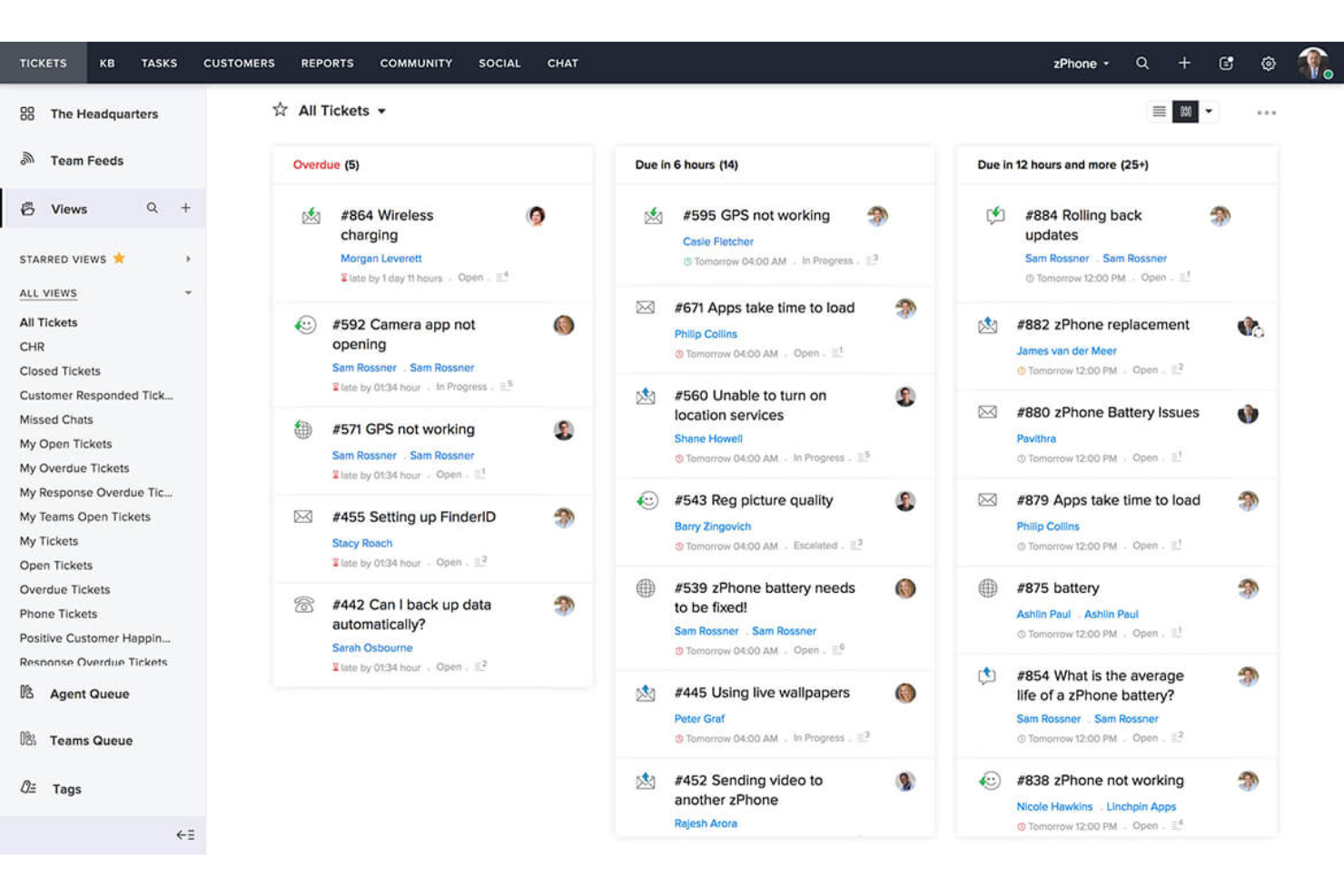Open the Tags section icon

pos(28,788)
